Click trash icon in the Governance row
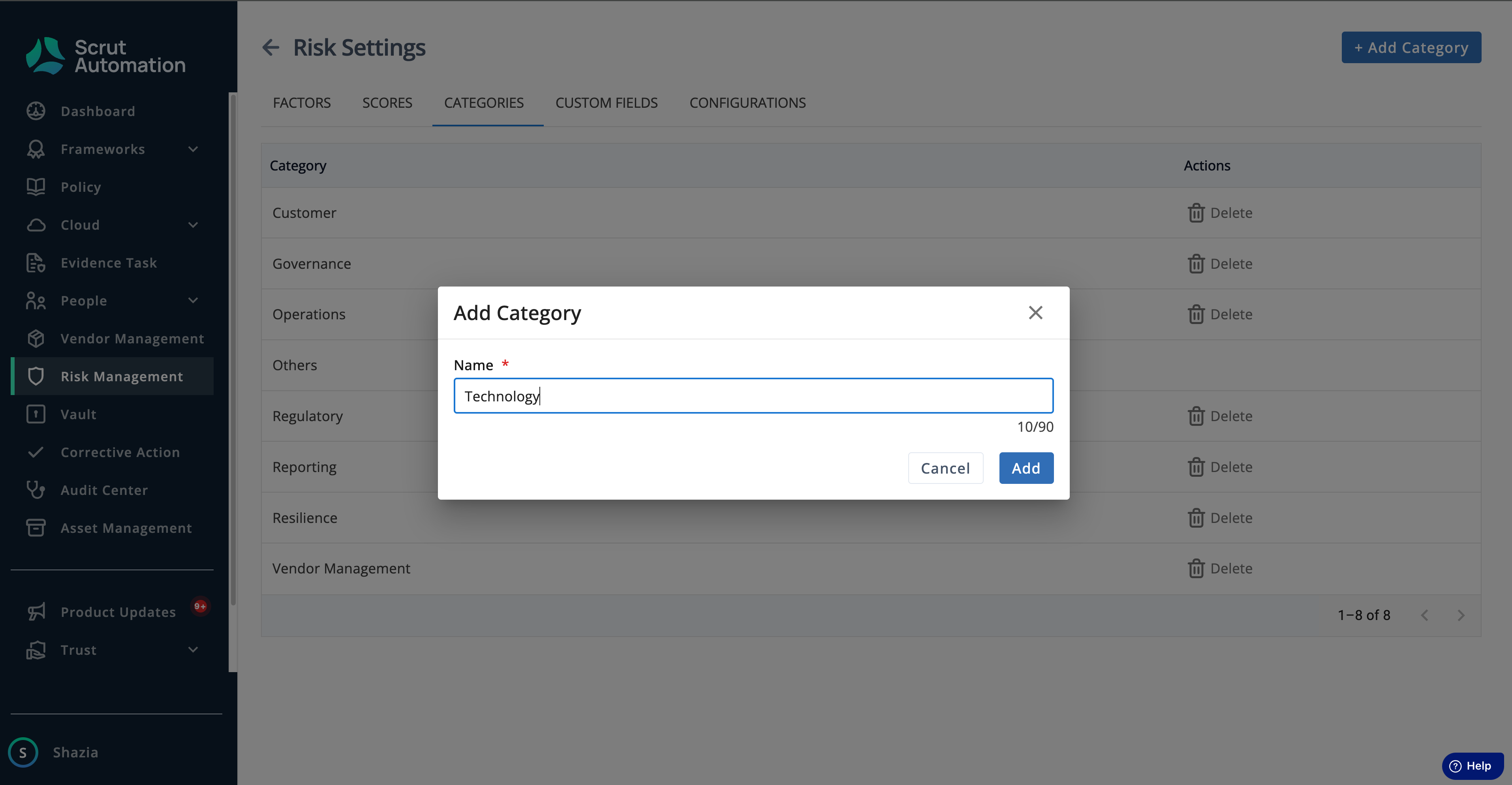The width and height of the screenshot is (1512, 785). pyautogui.click(x=1196, y=263)
